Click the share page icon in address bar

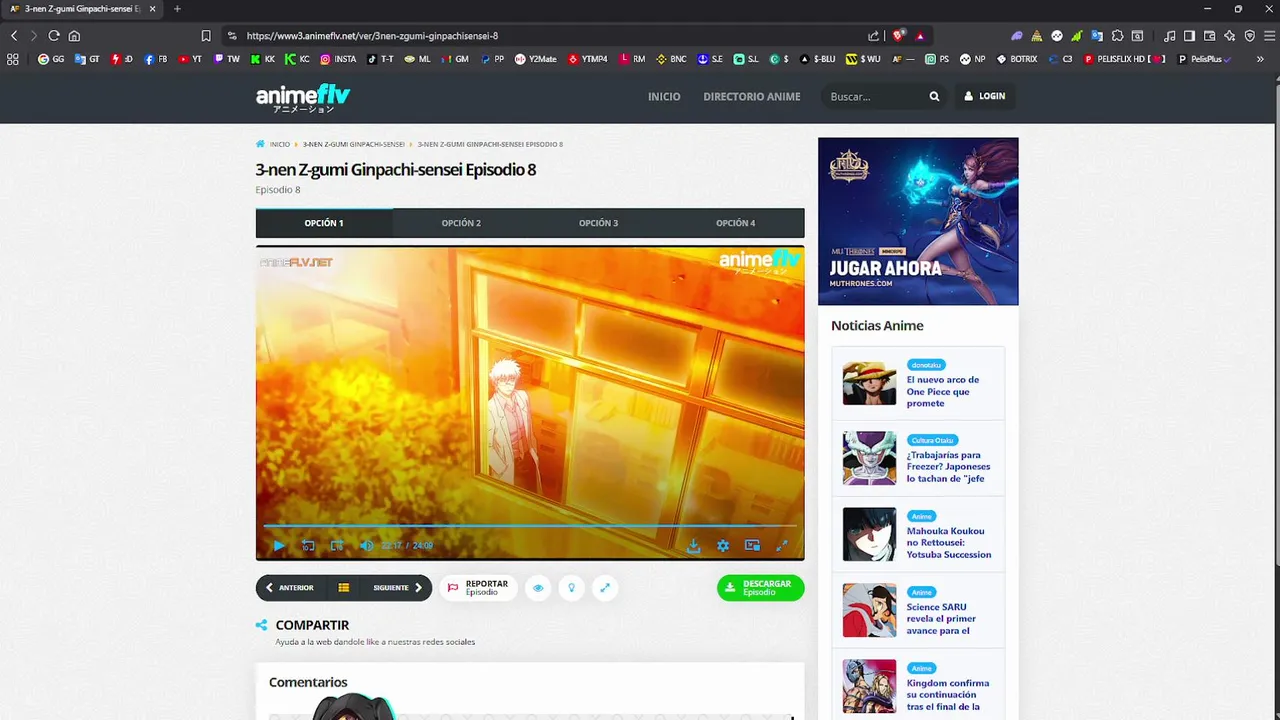point(873,36)
